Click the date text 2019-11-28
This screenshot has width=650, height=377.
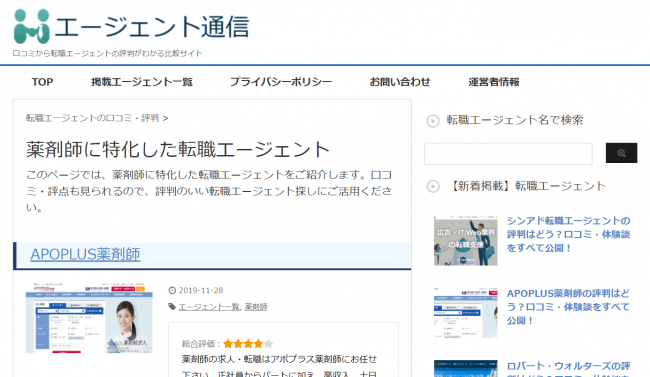(x=201, y=290)
